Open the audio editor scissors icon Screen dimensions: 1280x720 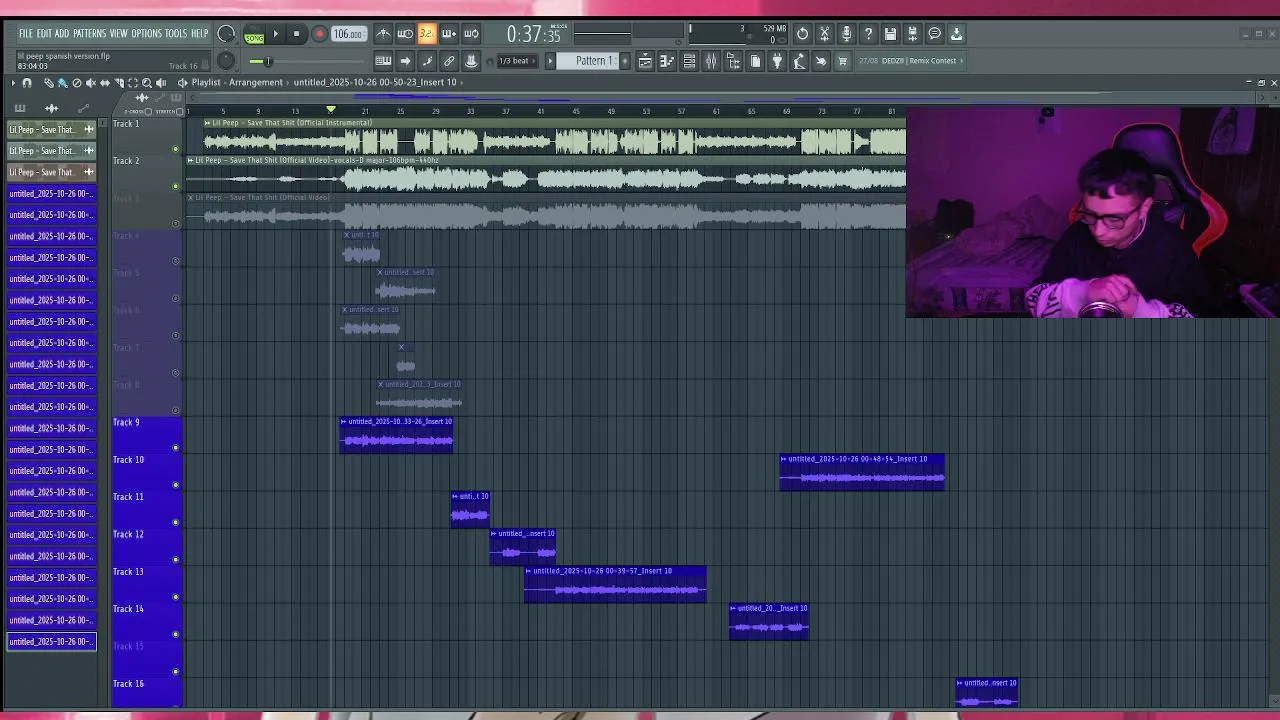pos(824,33)
